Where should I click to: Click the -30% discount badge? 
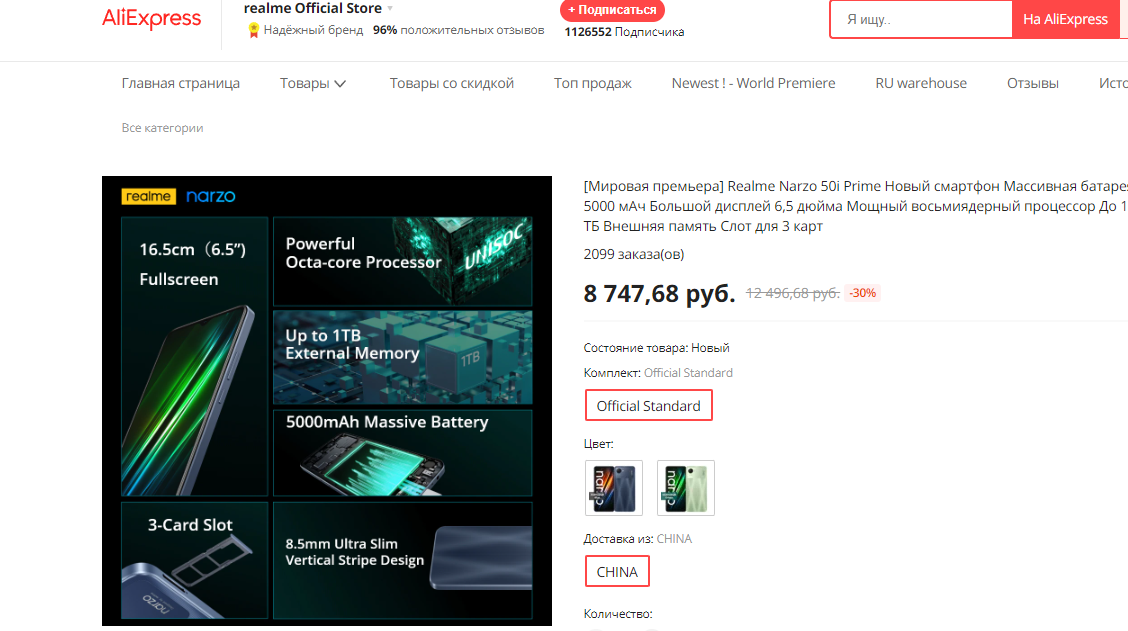coord(862,293)
